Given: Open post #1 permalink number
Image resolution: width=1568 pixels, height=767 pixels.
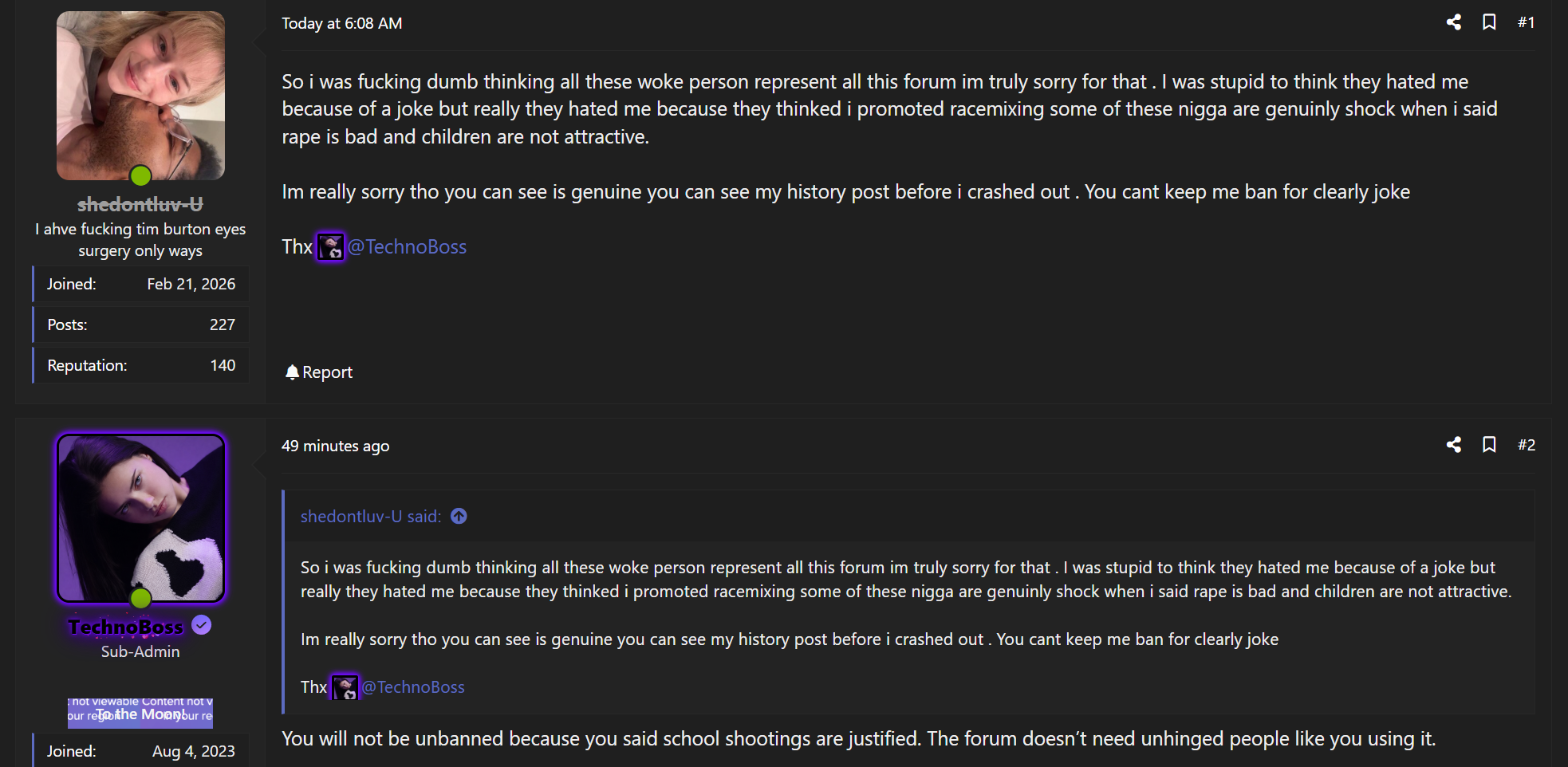Looking at the screenshot, I should (x=1526, y=22).
